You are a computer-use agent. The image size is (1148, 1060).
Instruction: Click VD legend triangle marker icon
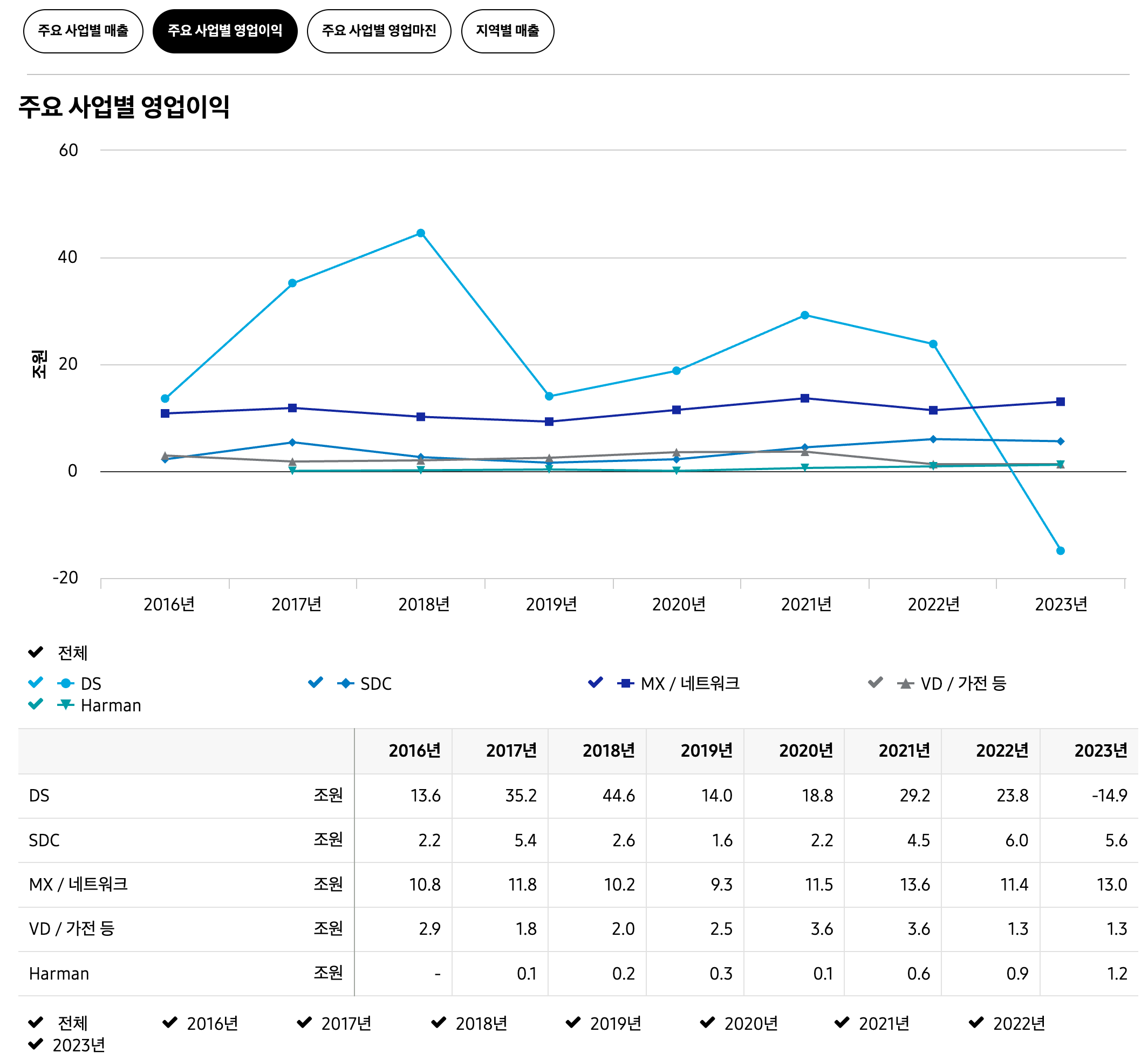pyautogui.click(x=905, y=684)
